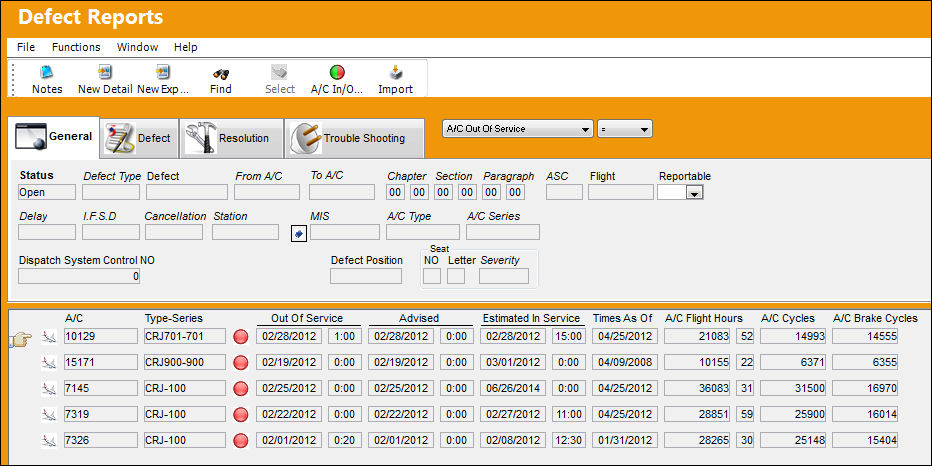Click the Select toolbar icon
This screenshot has height=466, width=932.
click(x=279, y=73)
